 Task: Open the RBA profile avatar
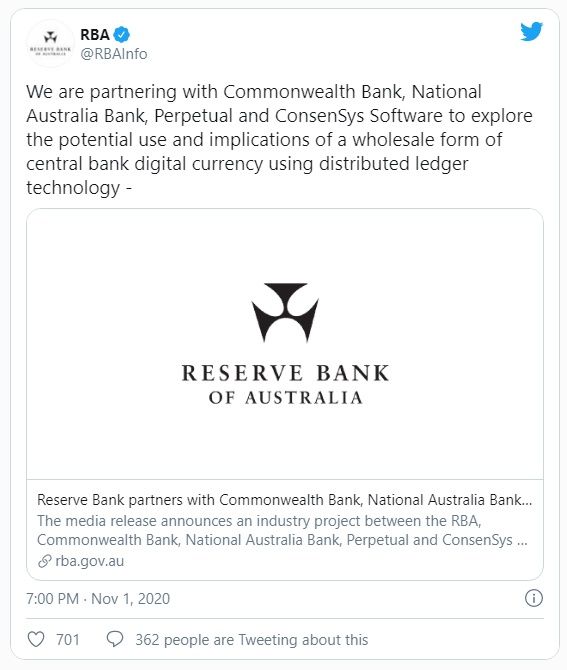(x=50, y=43)
